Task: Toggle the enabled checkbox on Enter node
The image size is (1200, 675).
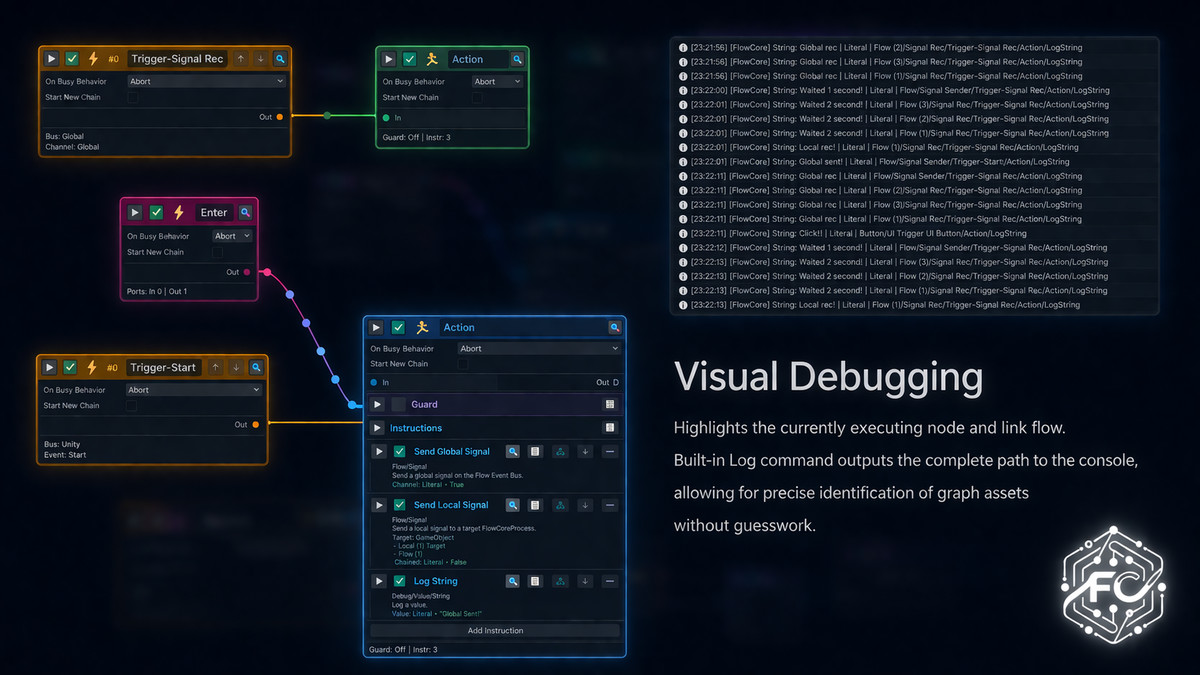Action: pos(156,212)
